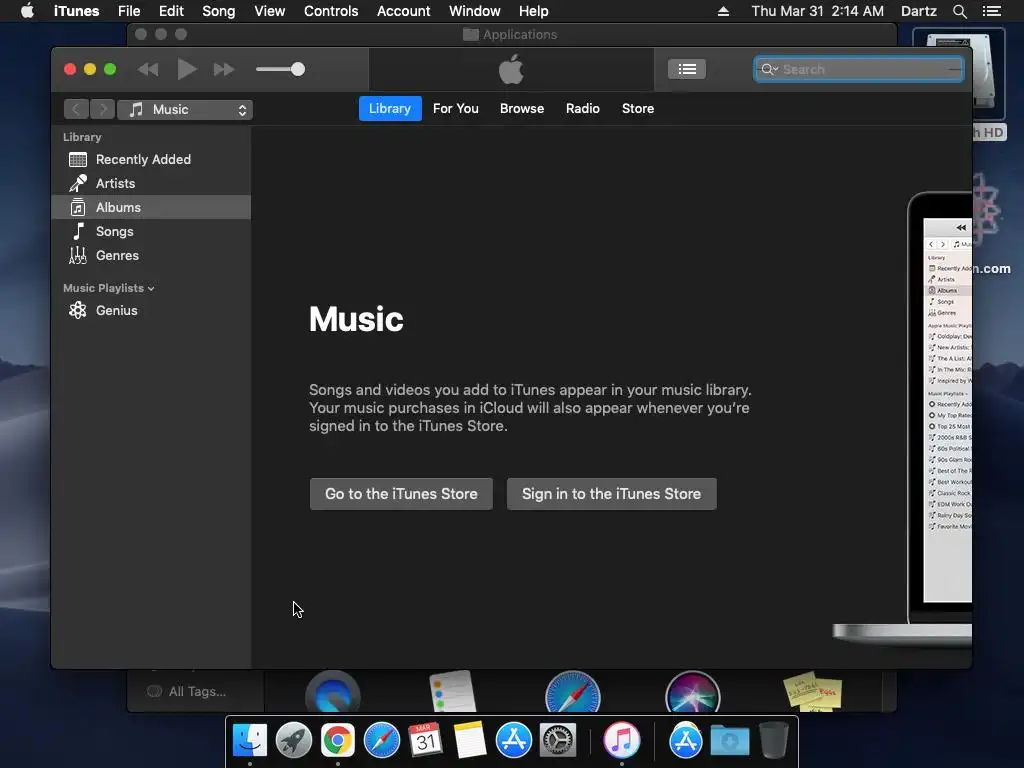Click the Safari app in the Finder window

click(x=573, y=691)
